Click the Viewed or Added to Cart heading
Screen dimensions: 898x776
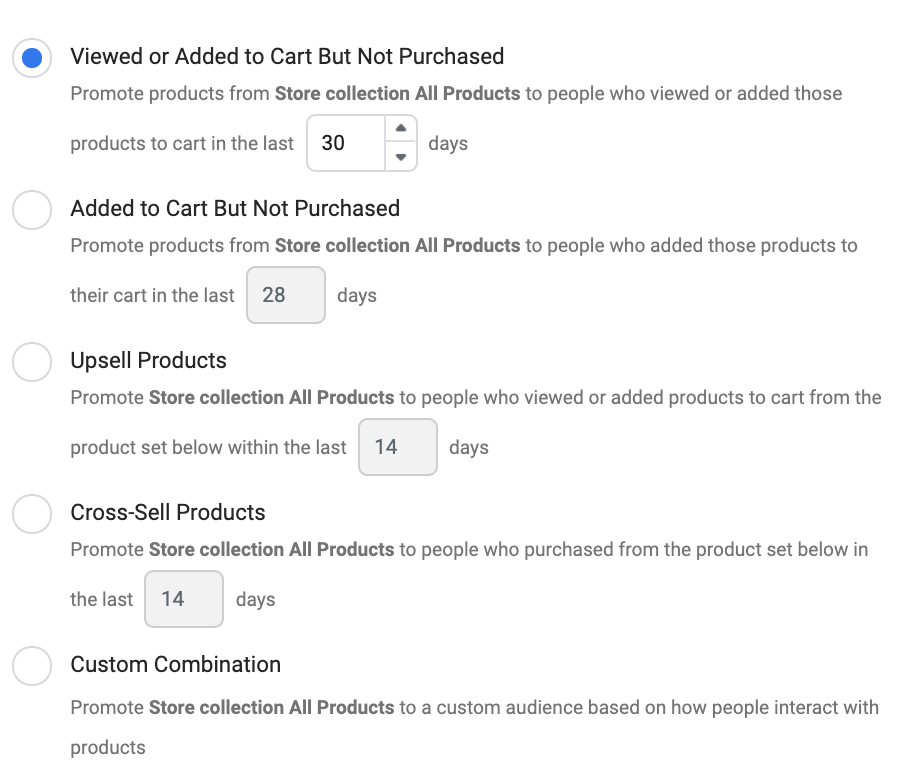tap(287, 56)
